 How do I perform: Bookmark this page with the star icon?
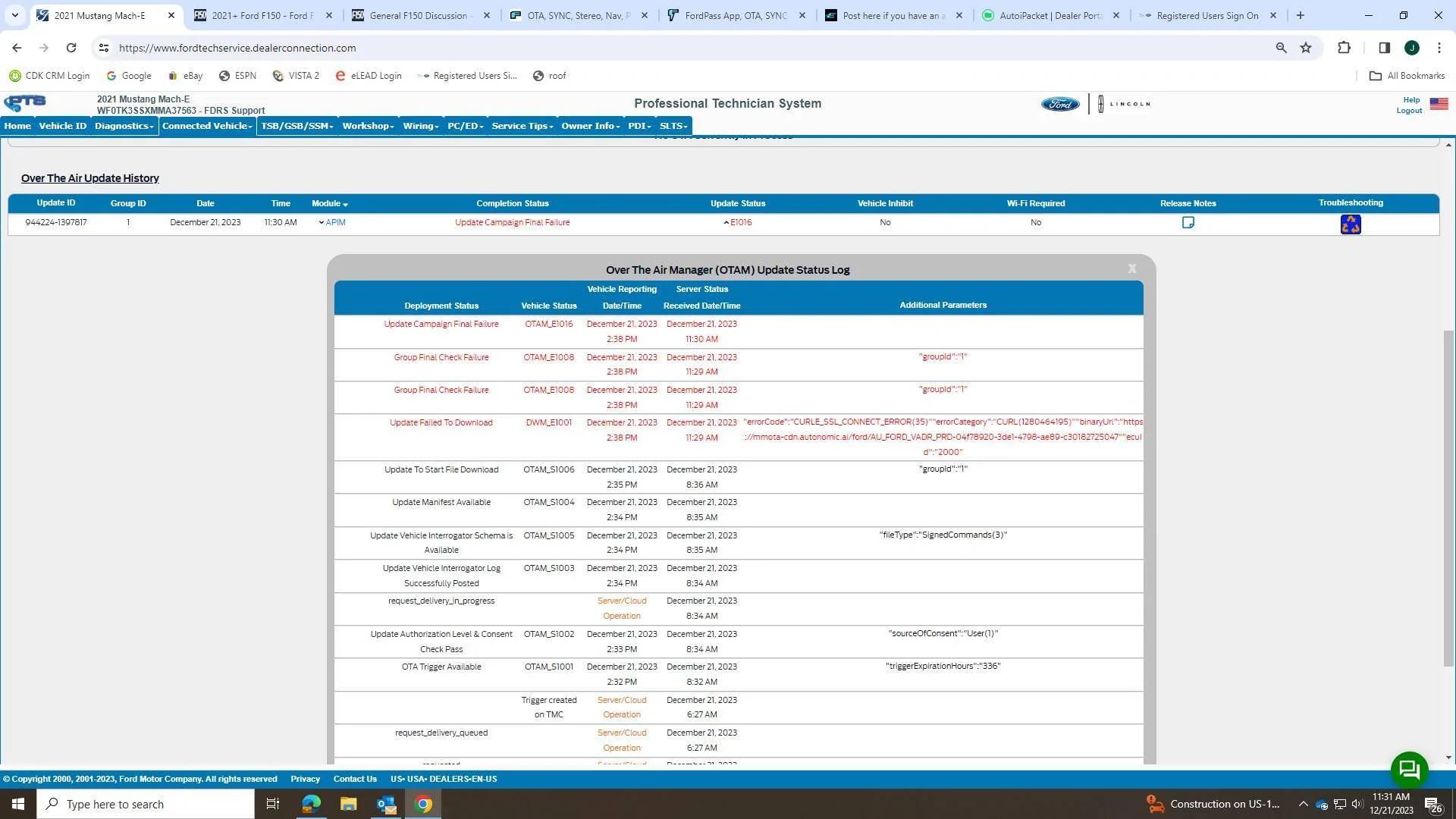point(1306,48)
